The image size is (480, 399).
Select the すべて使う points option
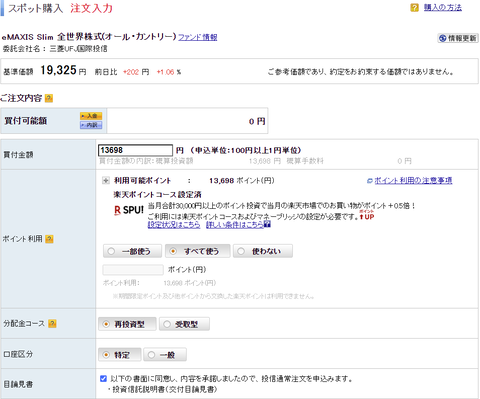pos(197,251)
